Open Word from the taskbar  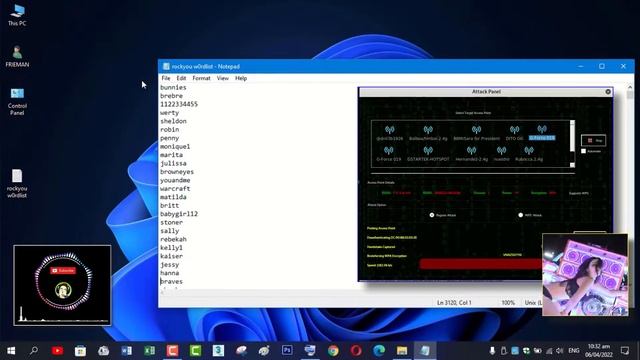(x=127, y=351)
